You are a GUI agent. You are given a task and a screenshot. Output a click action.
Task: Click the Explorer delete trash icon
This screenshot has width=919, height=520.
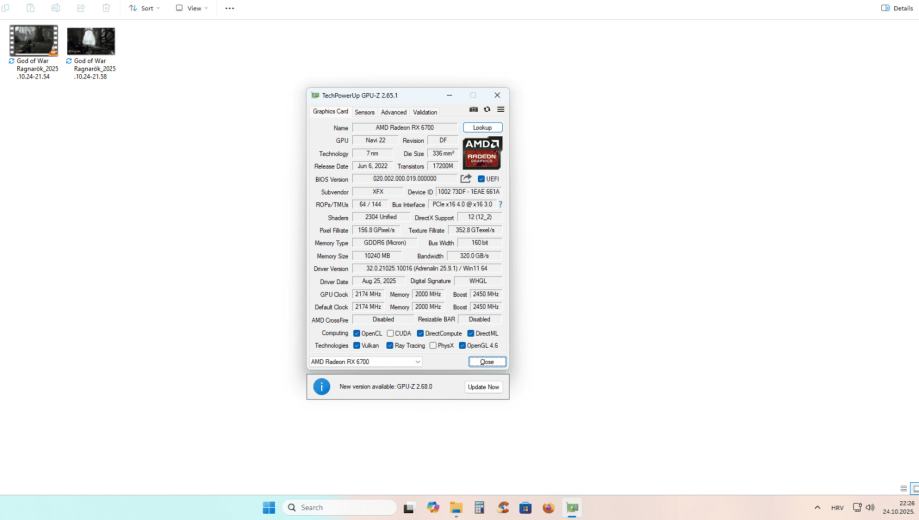point(106,8)
